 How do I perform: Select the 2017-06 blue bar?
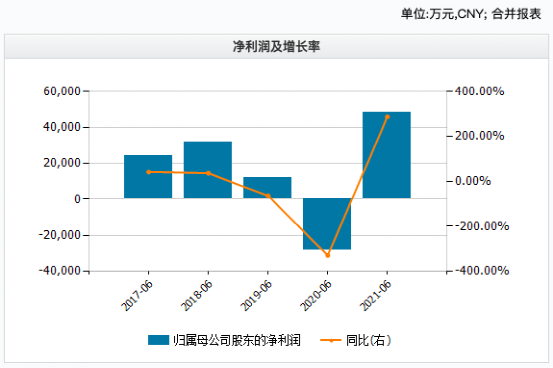pyautogui.click(x=148, y=176)
